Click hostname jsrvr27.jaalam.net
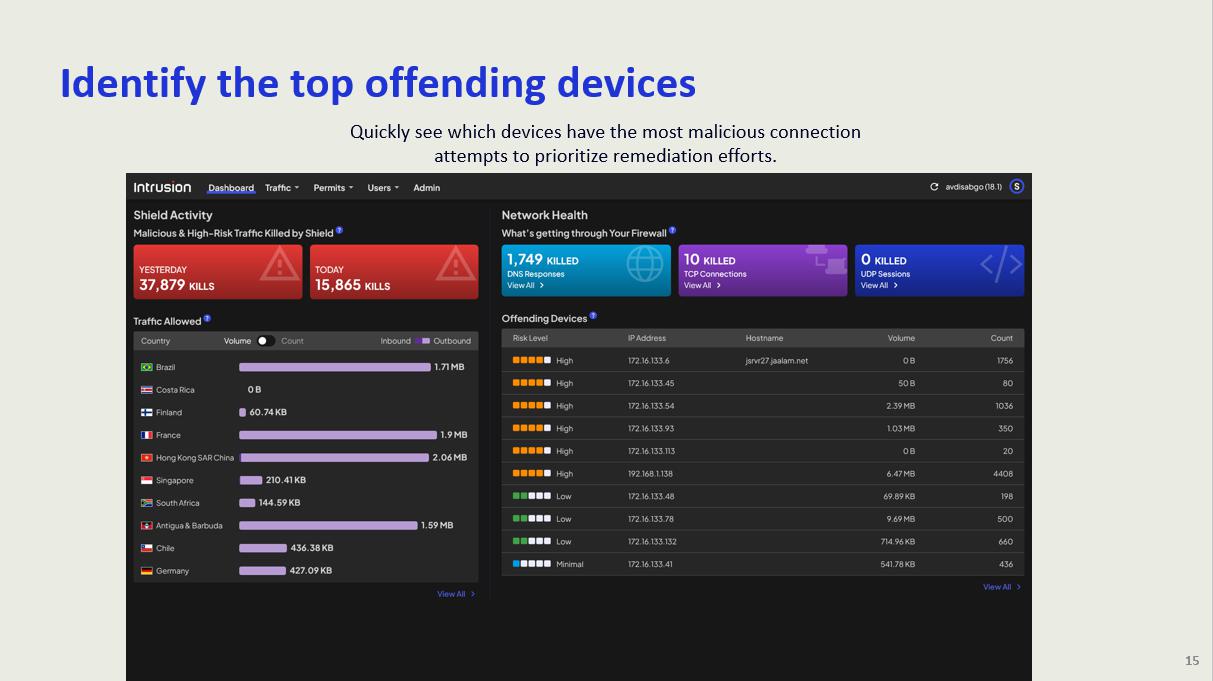 pyautogui.click(x=777, y=361)
